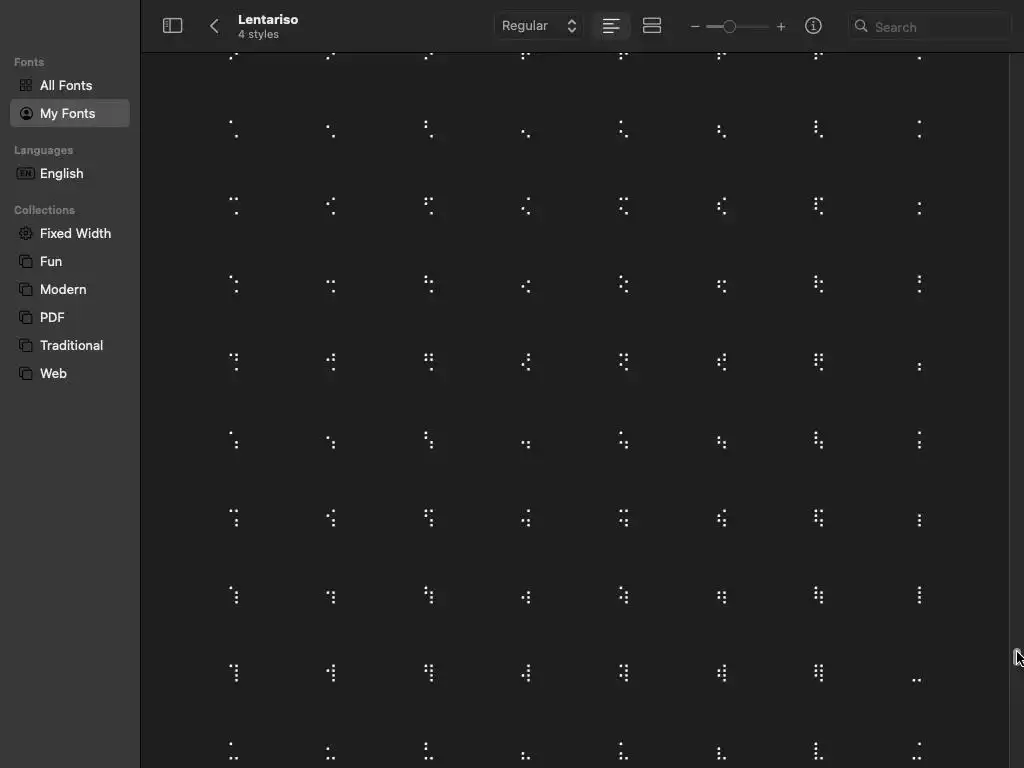Click the Lentariso font title
This screenshot has height=768, width=1024.
(x=268, y=20)
